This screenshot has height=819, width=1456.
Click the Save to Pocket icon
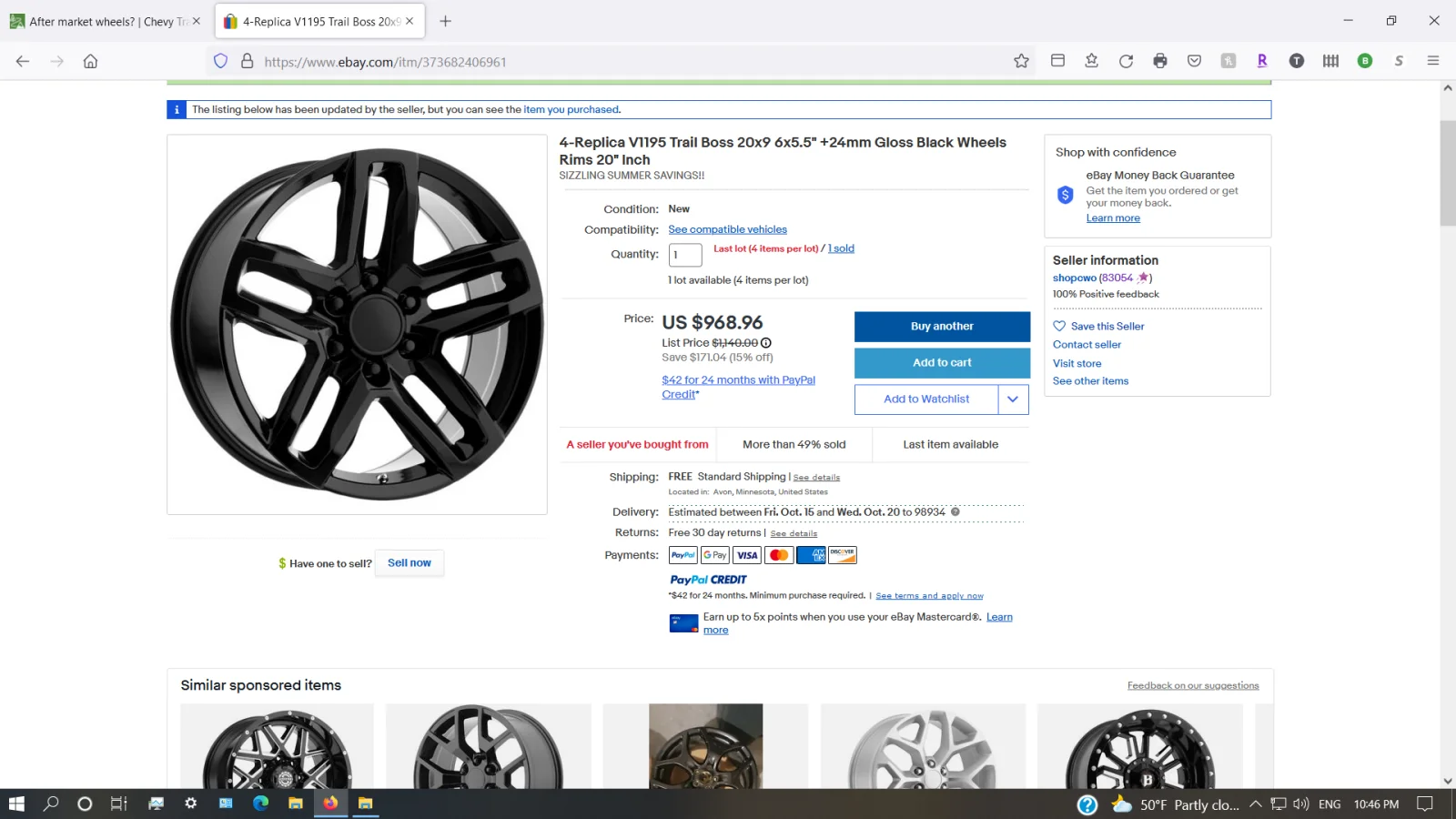[1194, 61]
